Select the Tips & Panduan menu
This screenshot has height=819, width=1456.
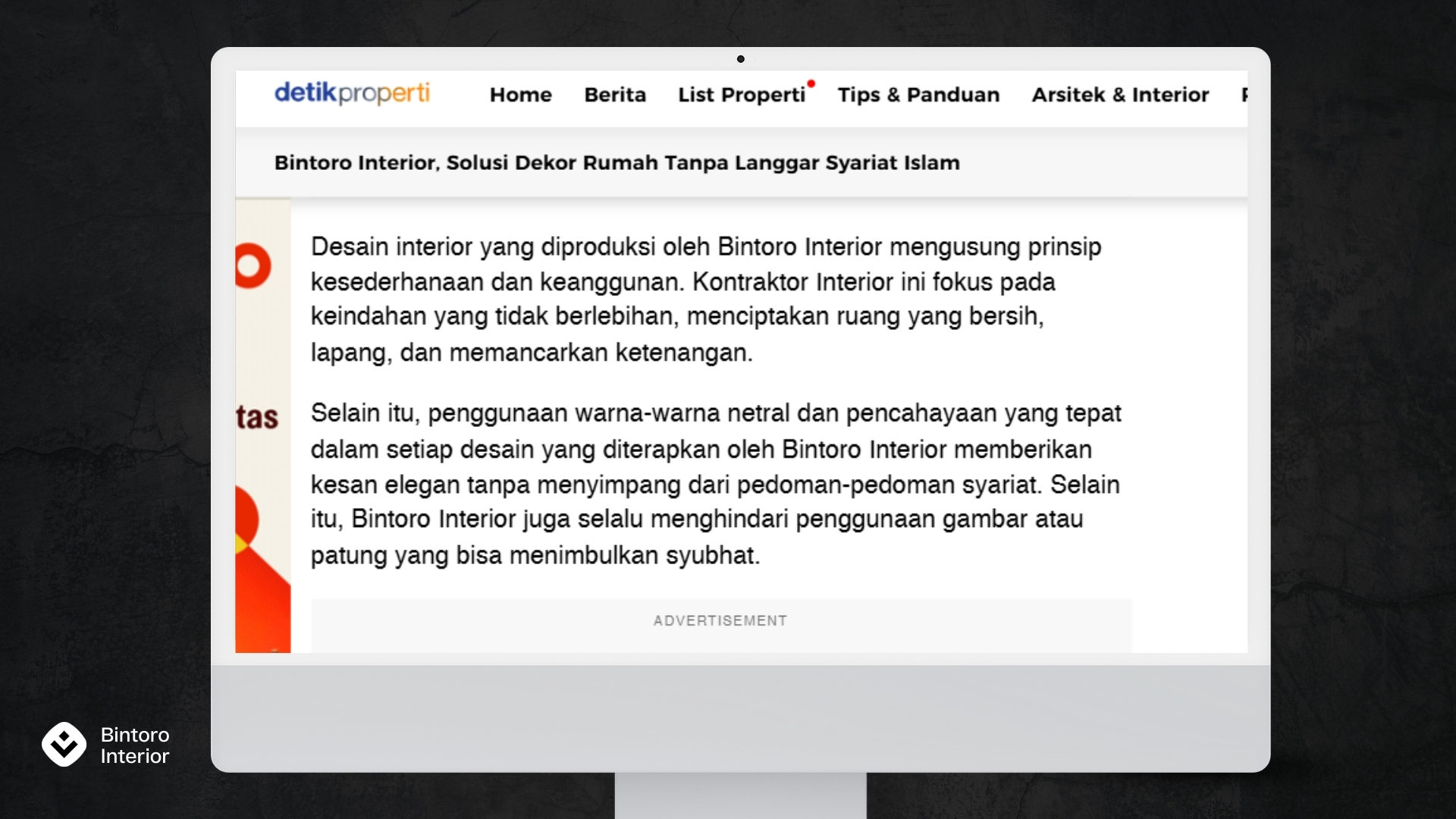pos(918,95)
